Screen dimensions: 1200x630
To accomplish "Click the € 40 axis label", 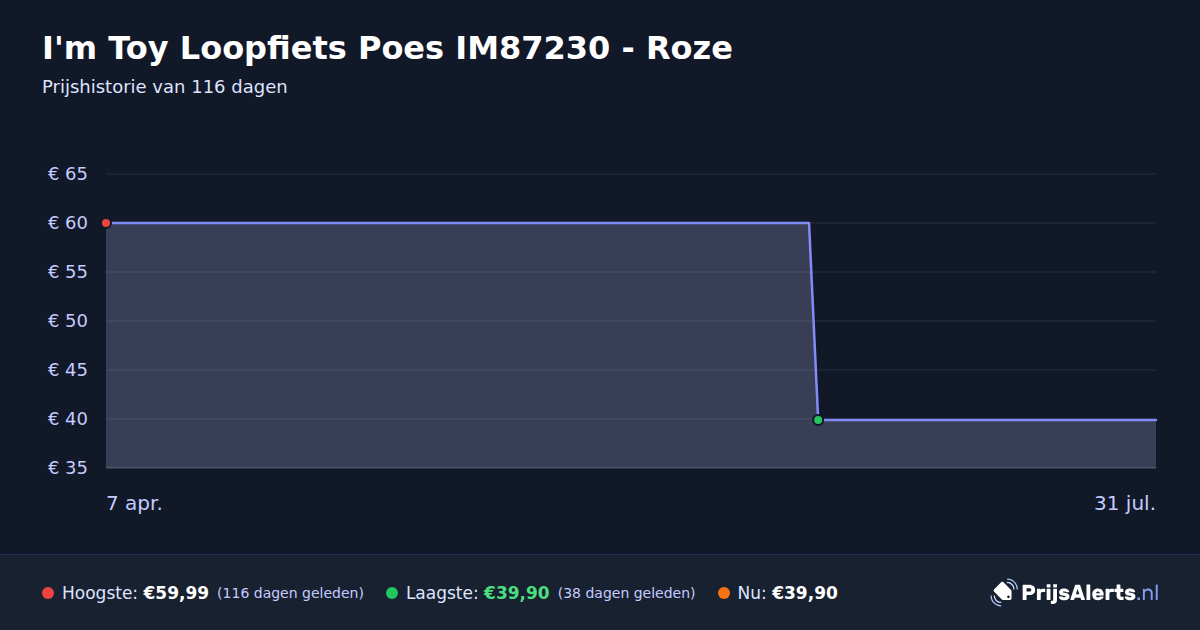I will coord(68,419).
